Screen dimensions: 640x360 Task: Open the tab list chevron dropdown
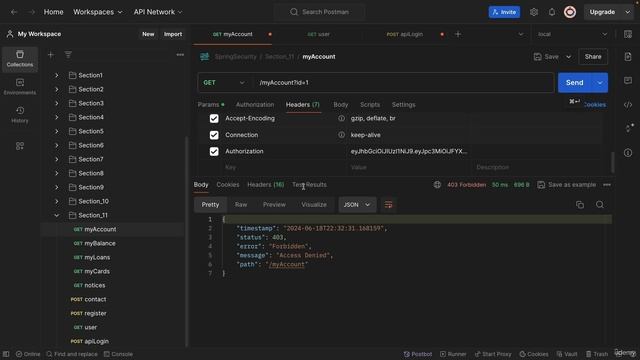520,34
